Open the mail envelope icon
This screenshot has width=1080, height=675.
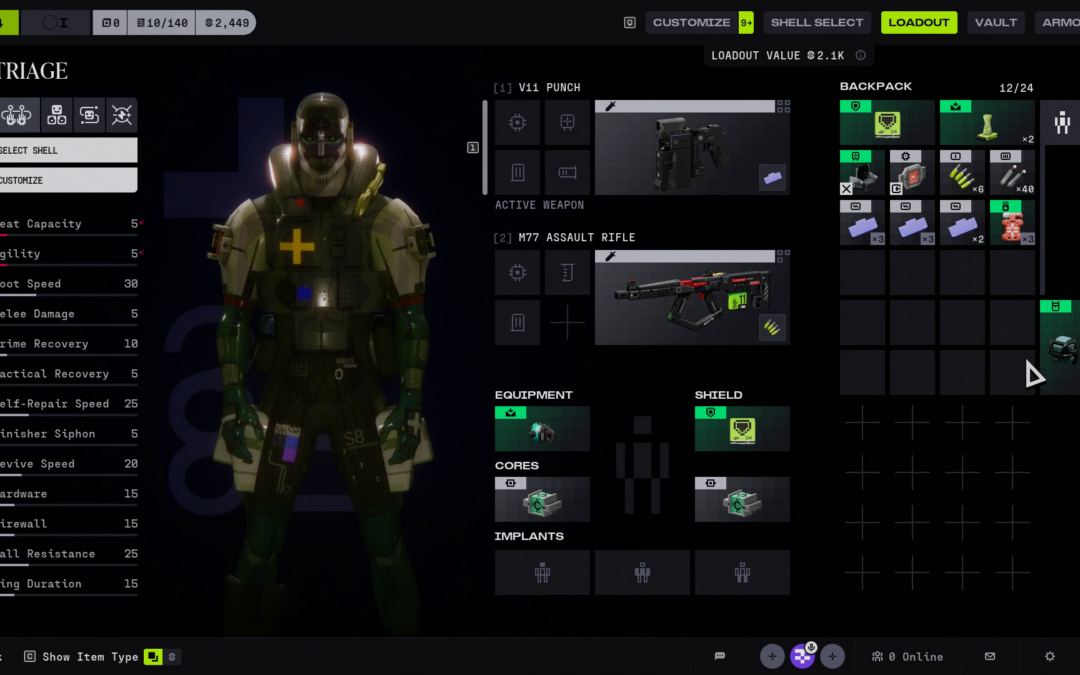(989, 656)
